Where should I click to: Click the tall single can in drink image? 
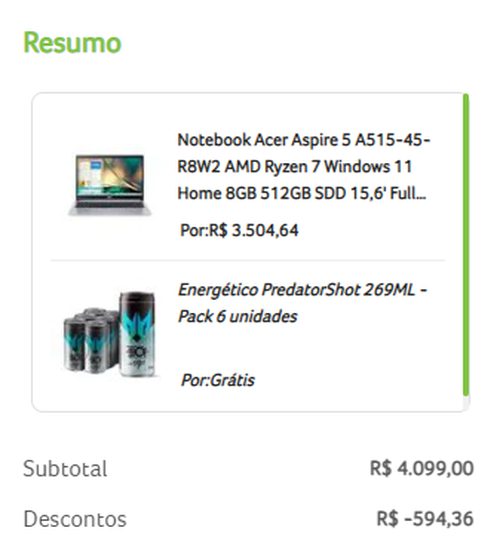(137, 334)
